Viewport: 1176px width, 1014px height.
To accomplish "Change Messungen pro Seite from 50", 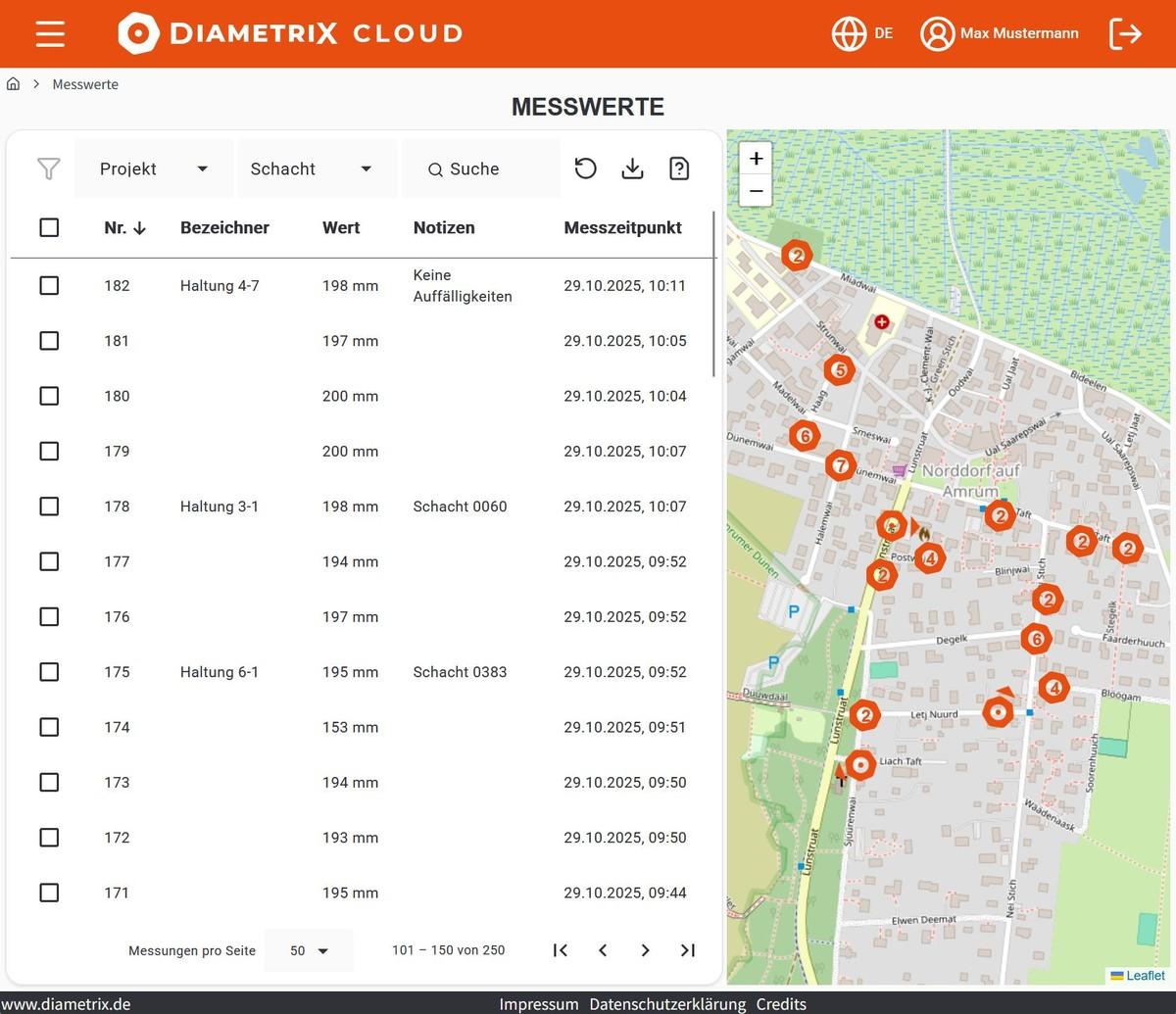I will tap(309, 949).
